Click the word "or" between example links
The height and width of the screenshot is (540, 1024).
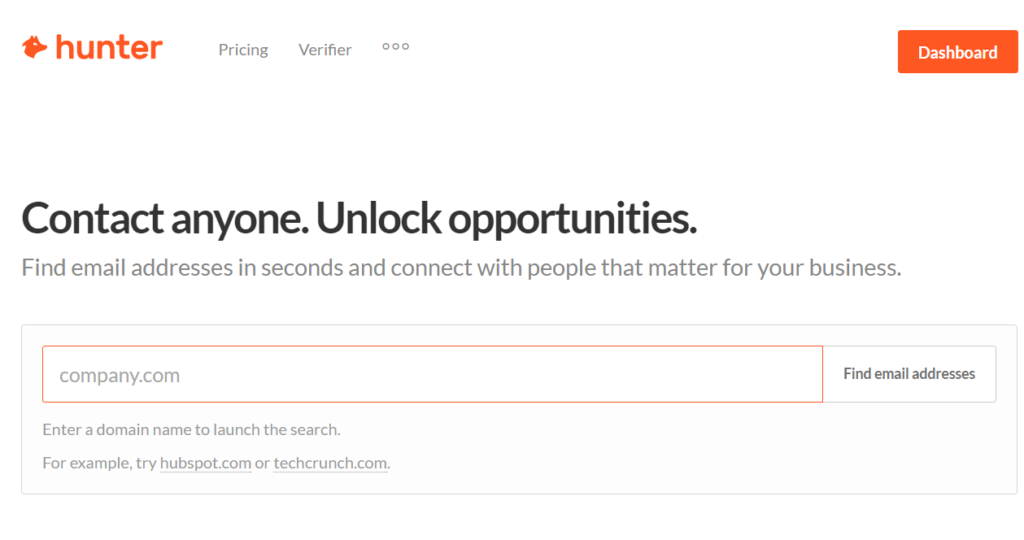click(x=262, y=463)
